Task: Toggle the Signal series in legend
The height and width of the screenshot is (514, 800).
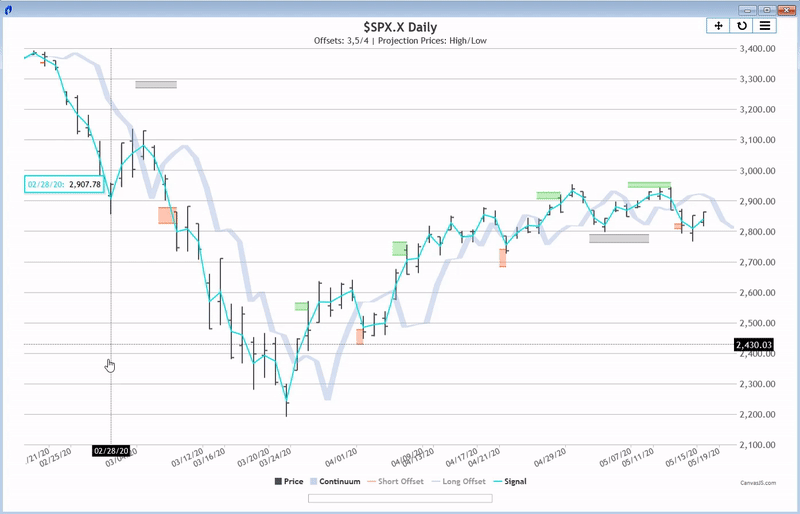Action: (x=510, y=481)
